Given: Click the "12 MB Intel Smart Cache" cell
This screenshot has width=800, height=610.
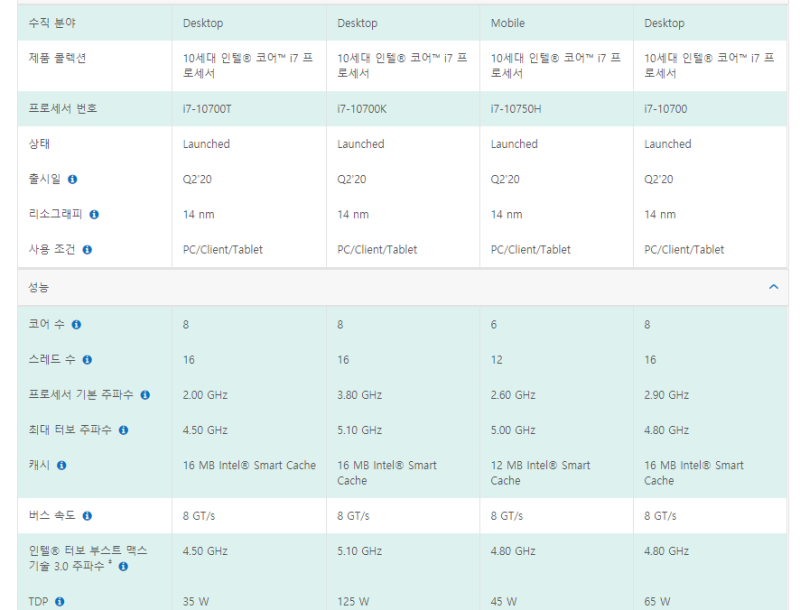Looking at the screenshot, I should click(540, 473).
